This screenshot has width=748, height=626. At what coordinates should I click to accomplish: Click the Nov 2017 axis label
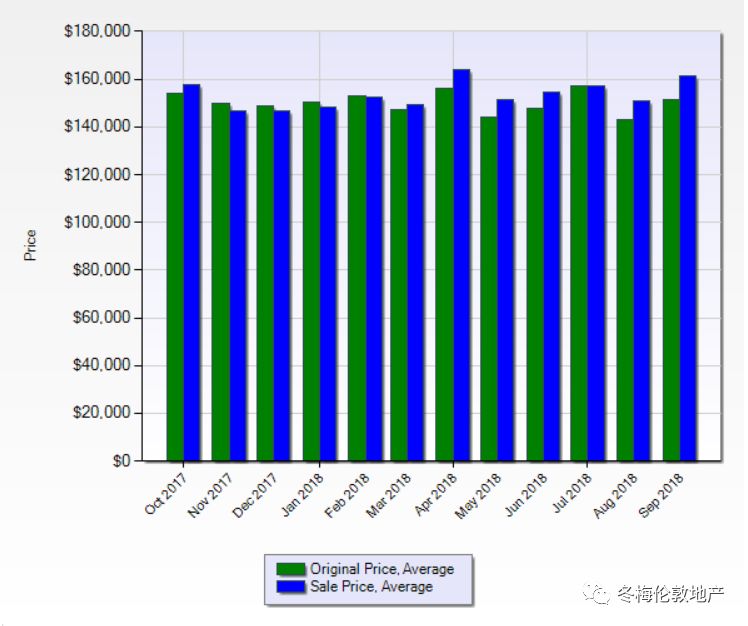click(210, 495)
